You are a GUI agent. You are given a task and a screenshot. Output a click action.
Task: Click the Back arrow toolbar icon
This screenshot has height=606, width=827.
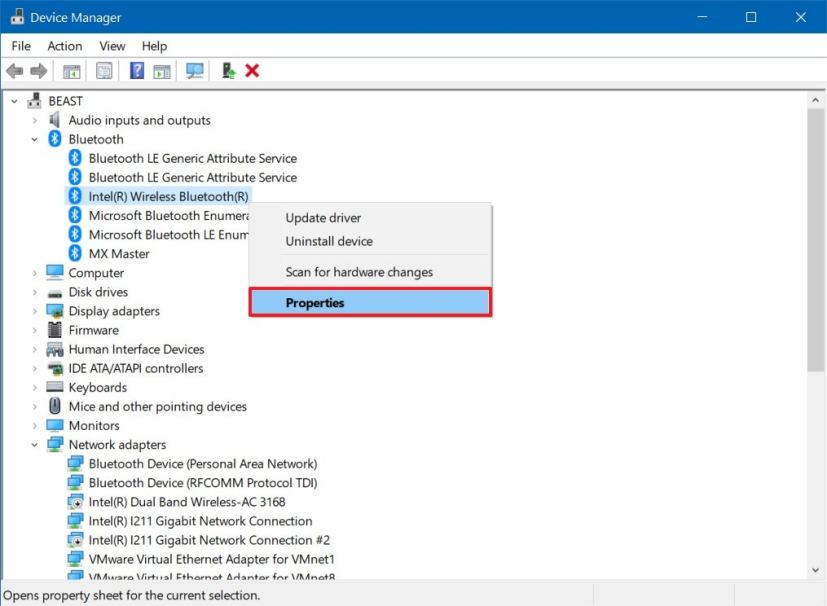pyautogui.click(x=15, y=71)
